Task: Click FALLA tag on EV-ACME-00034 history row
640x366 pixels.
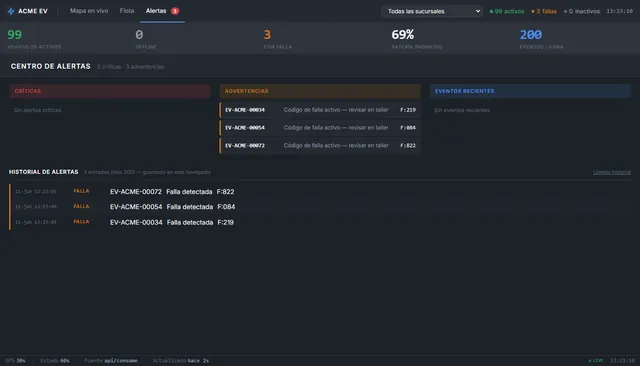Action: 81,222
